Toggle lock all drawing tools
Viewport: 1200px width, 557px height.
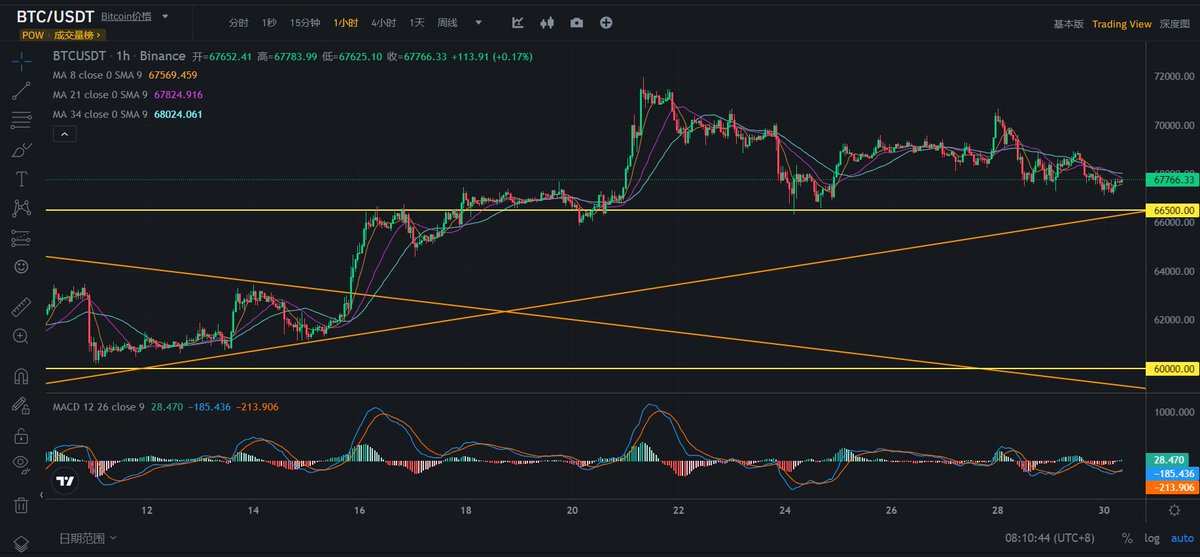tap(21, 436)
